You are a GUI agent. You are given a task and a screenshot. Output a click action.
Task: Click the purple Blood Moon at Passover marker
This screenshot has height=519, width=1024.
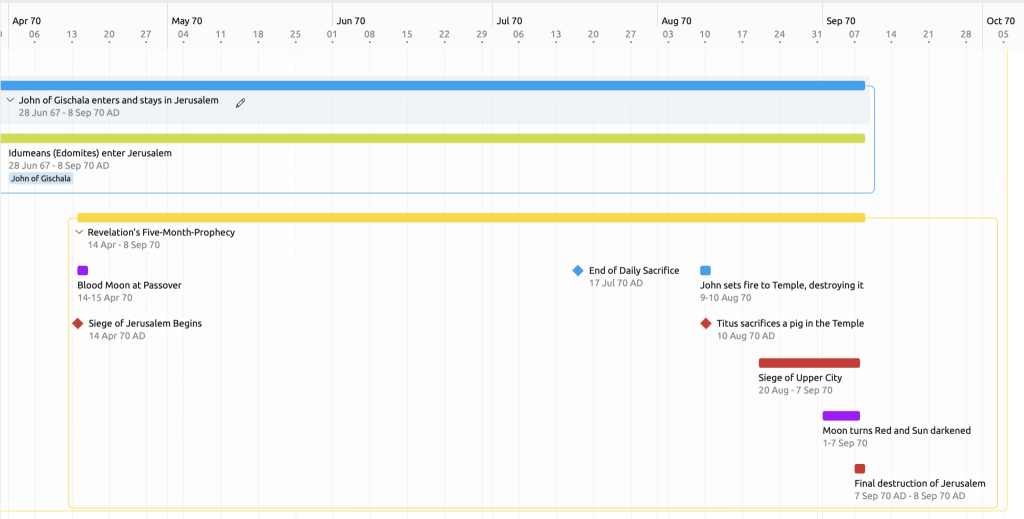82,270
